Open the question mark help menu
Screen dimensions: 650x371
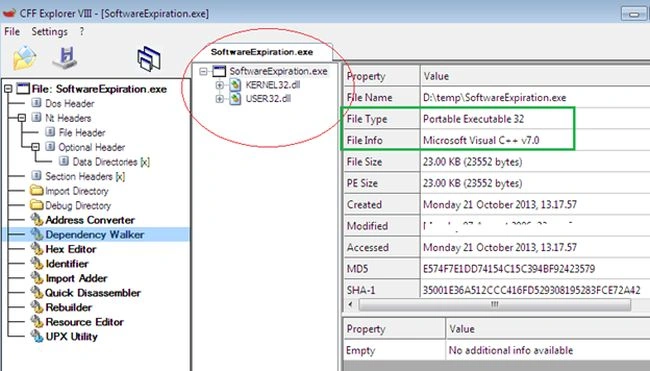coord(82,32)
